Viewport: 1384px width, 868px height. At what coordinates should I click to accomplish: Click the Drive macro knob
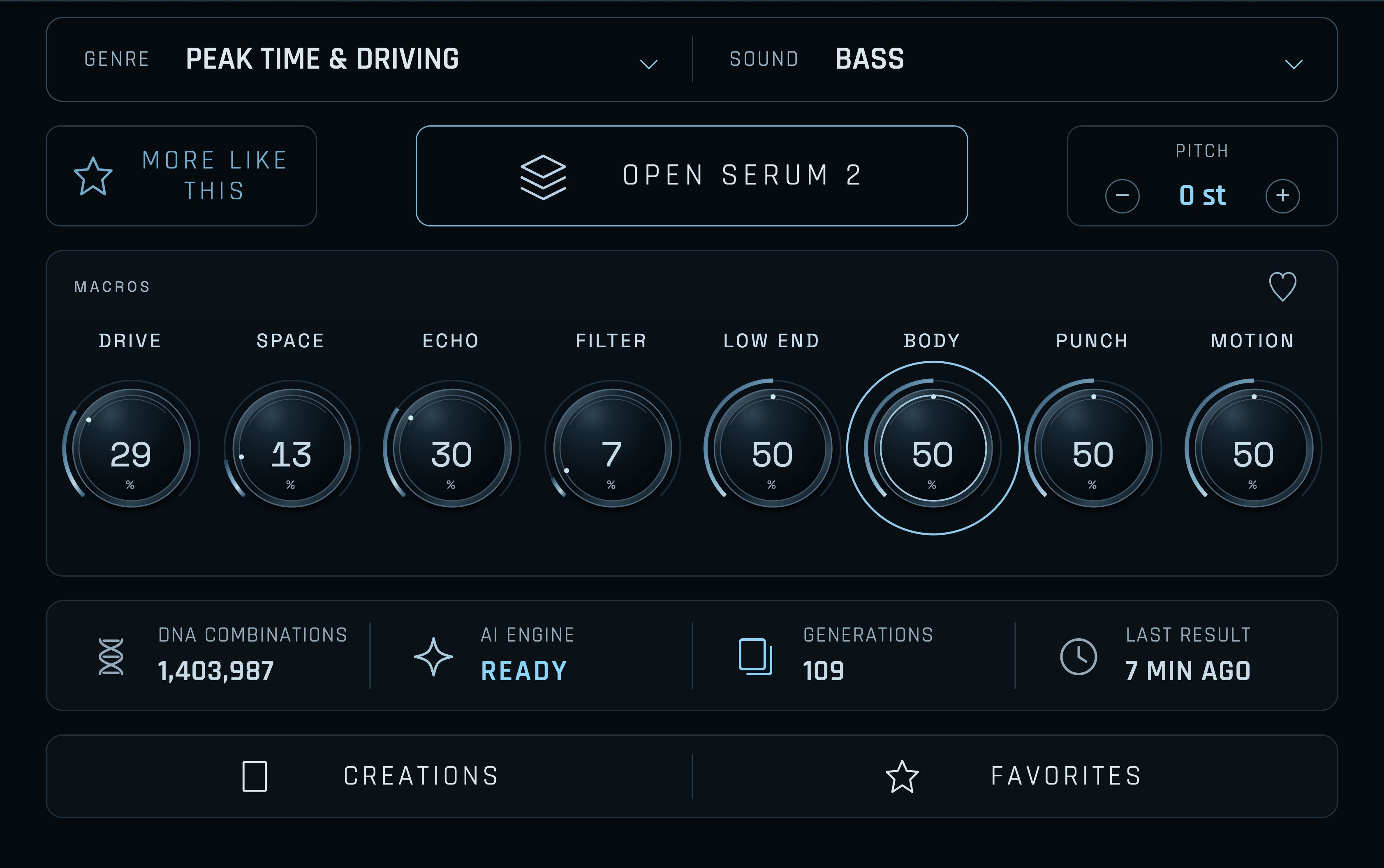pos(131,448)
